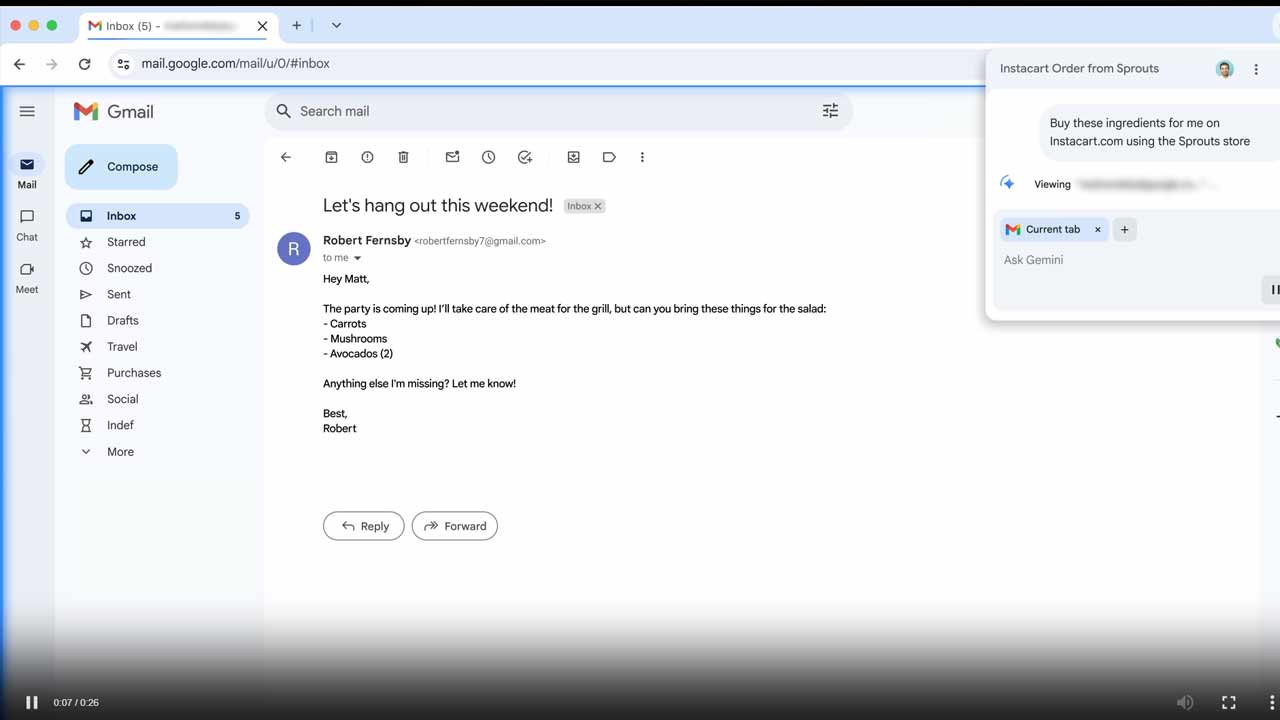Open More email actions menu
Image resolution: width=1280 pixels, height=720 pixels.
click(642, 157)
